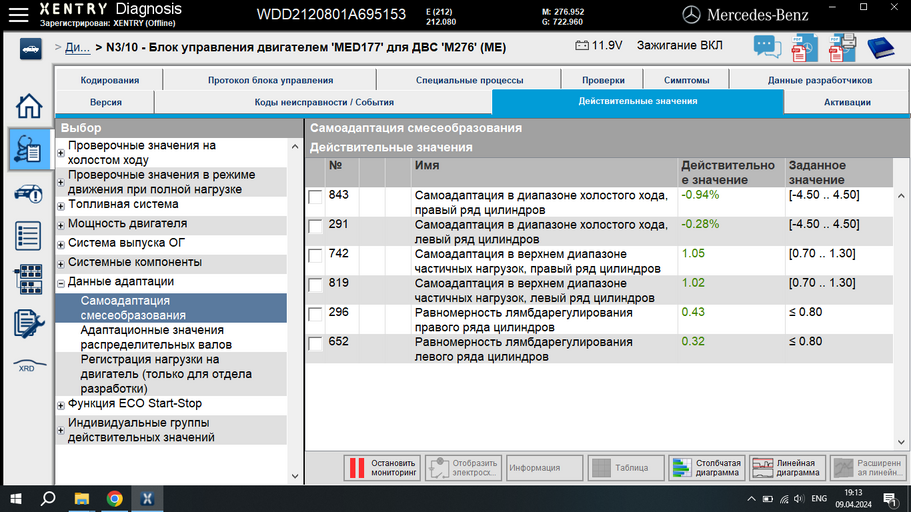Check the box for row 819
911x512 pixels.
[x=315, y=285]
